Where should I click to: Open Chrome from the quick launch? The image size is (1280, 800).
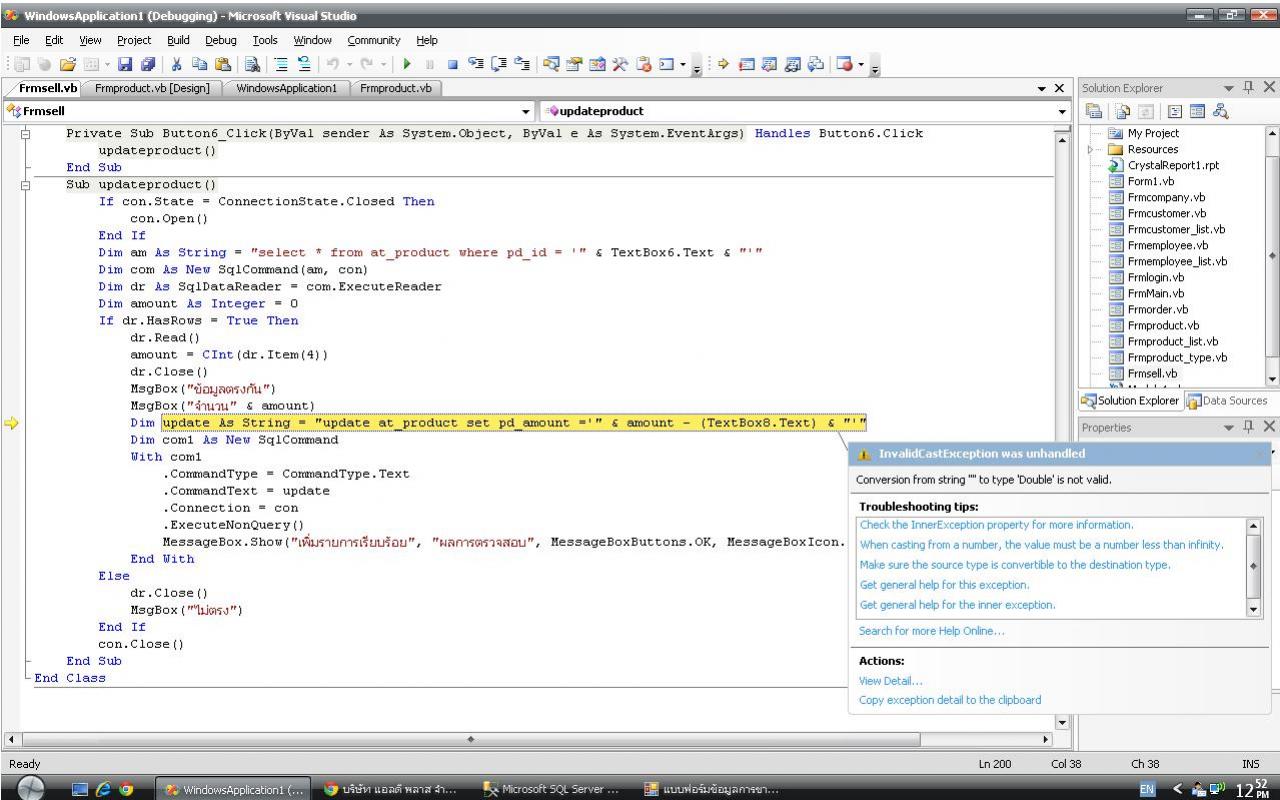127,788
